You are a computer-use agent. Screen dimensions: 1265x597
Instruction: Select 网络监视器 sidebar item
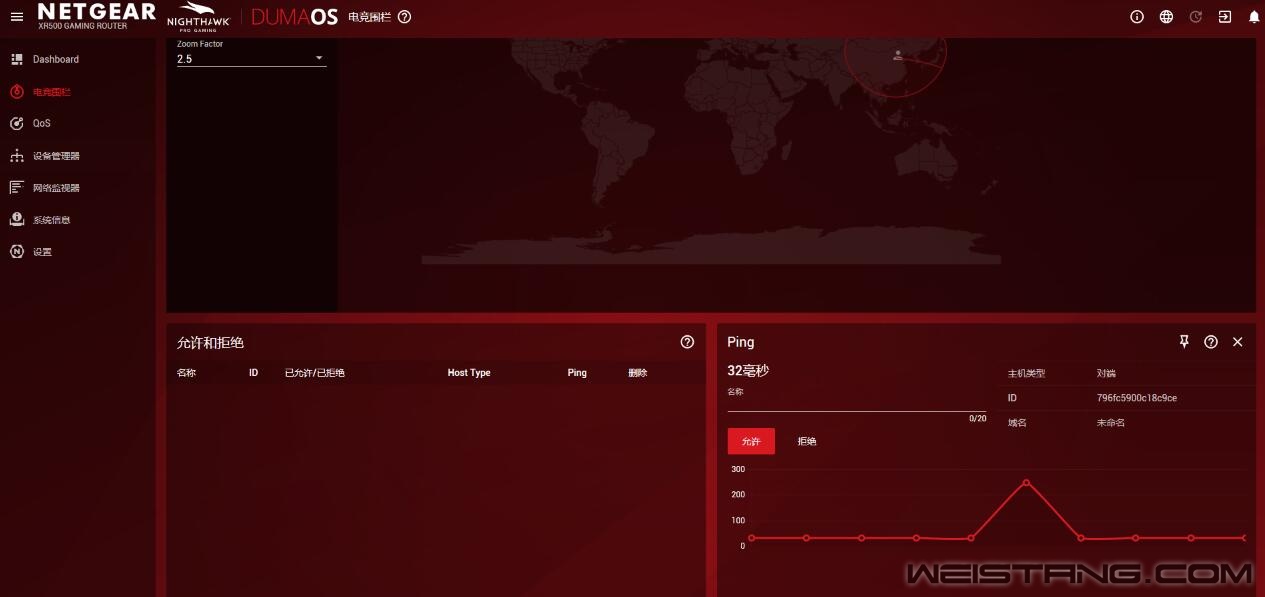tap(55, 188)
